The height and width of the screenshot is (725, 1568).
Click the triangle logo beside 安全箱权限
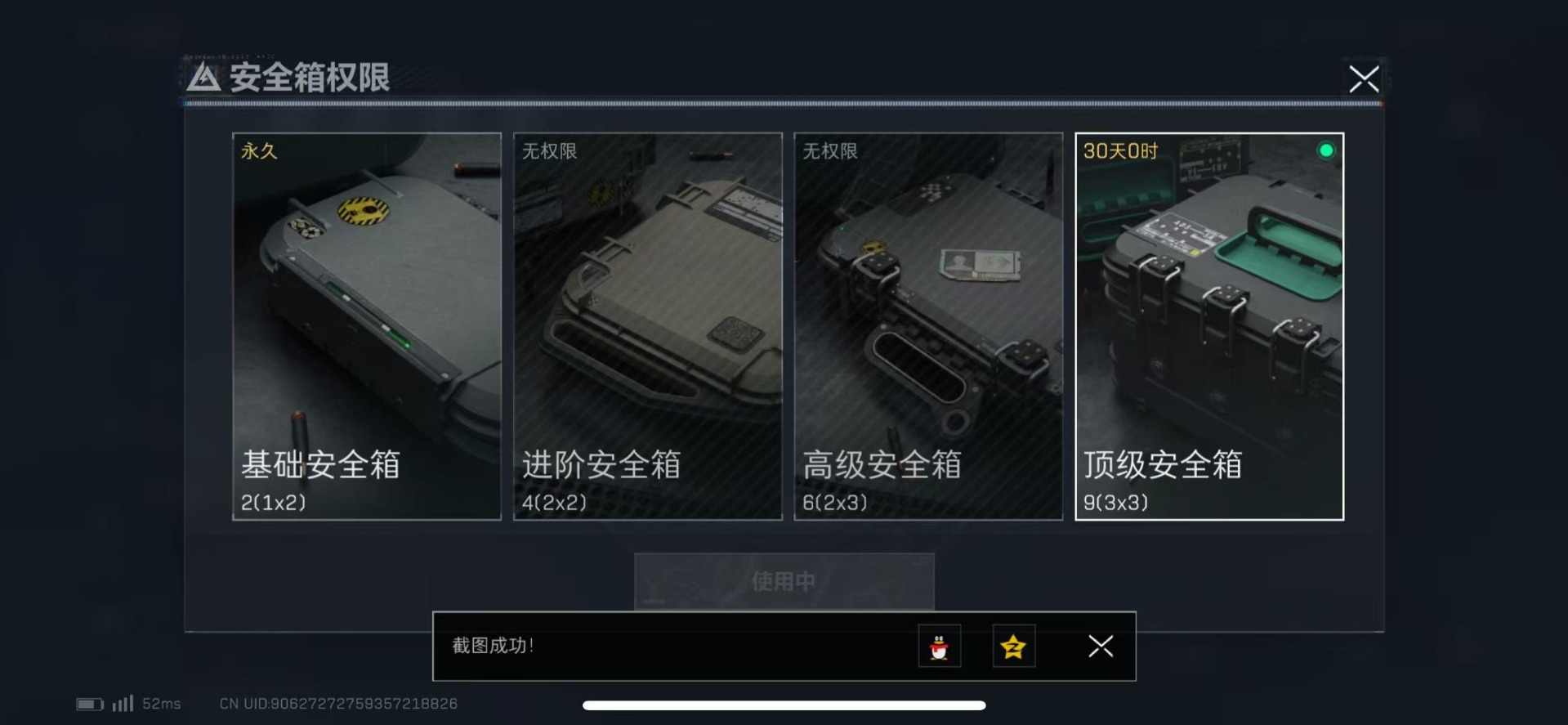[203, 78]
